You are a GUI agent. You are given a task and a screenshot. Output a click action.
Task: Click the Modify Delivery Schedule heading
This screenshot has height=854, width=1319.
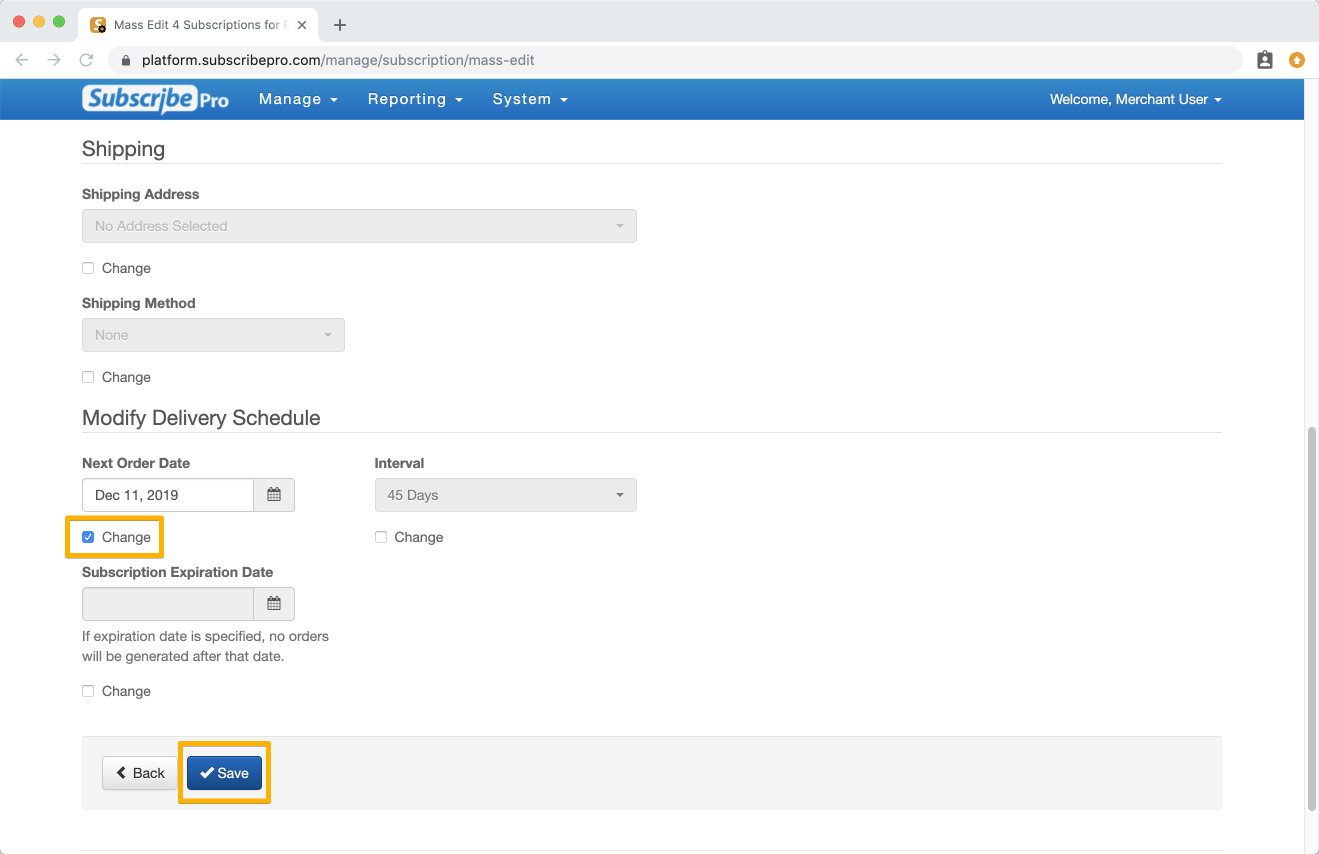coord(201,418)
